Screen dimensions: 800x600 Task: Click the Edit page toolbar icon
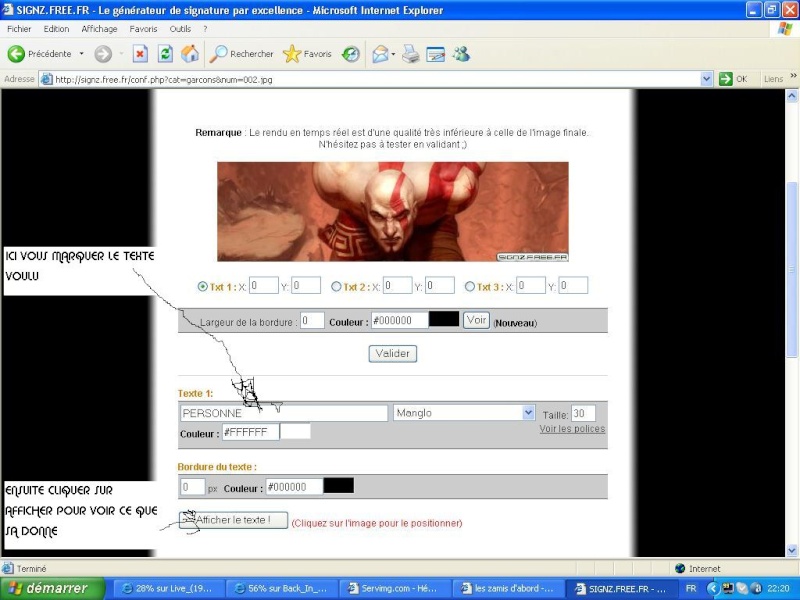(x=435, y=54)
